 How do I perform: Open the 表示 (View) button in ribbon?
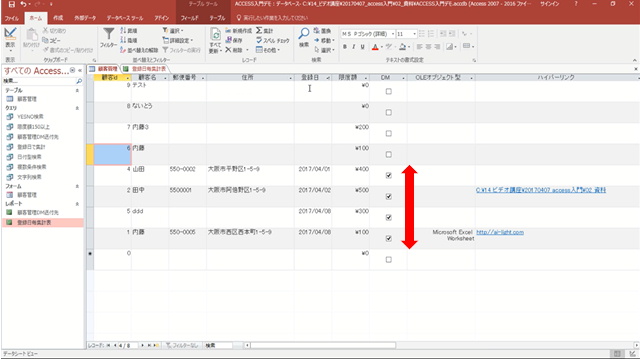click(x=10, y=38)
